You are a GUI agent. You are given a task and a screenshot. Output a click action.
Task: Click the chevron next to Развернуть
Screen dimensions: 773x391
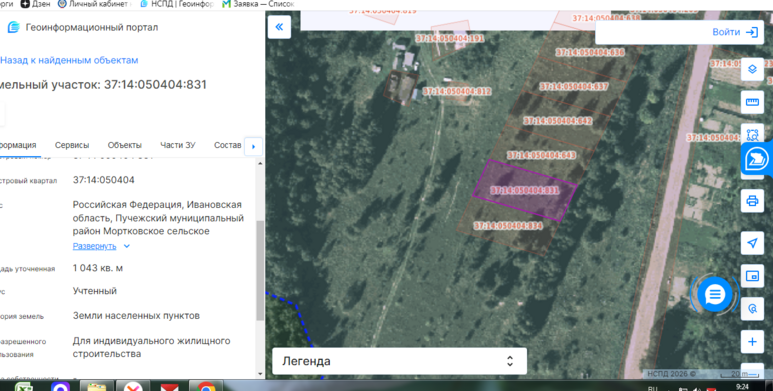point(127,246)
